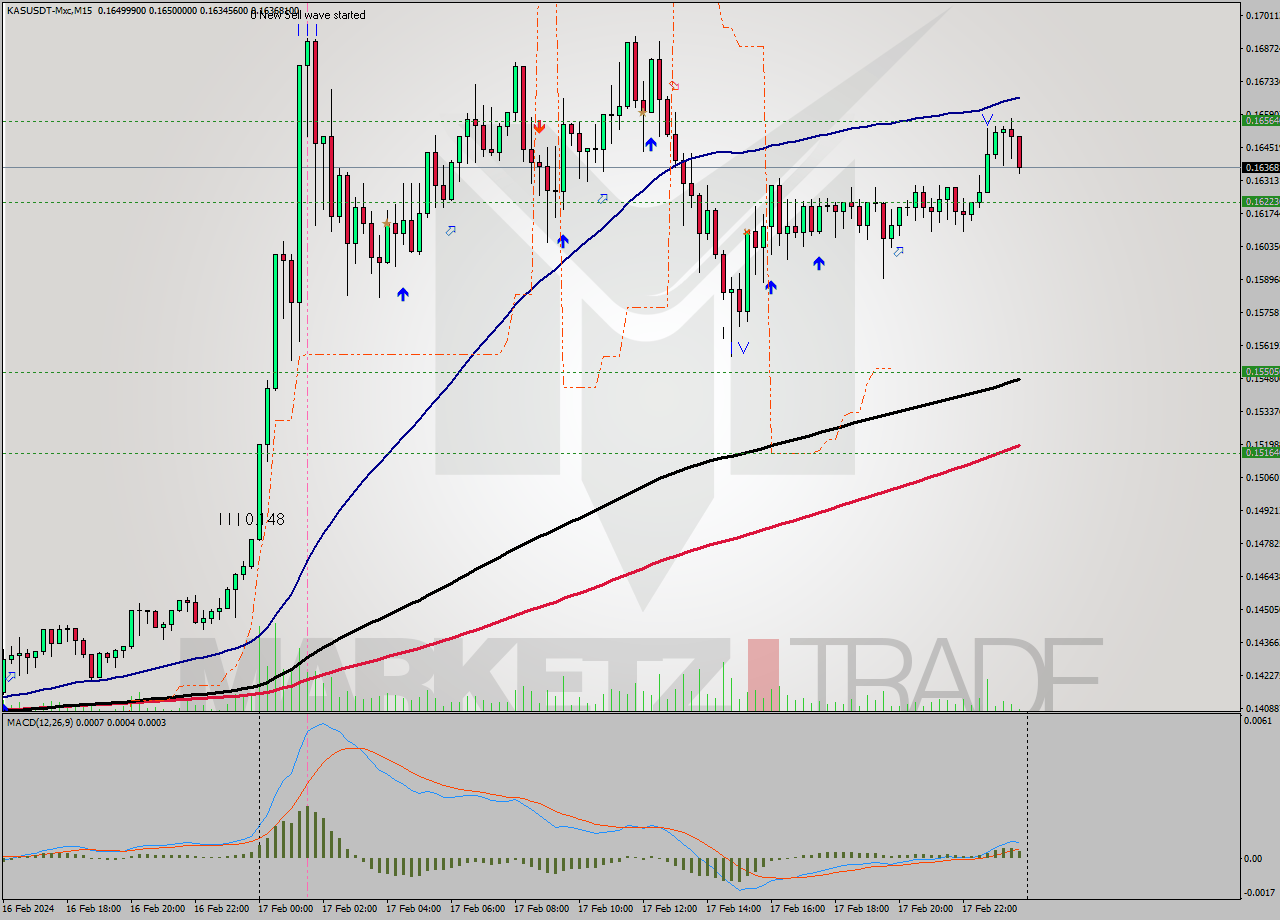This screenshot has width=1280, height=920.
Task: Click the '17 Feb 00:00' time label
Action: 285,909
